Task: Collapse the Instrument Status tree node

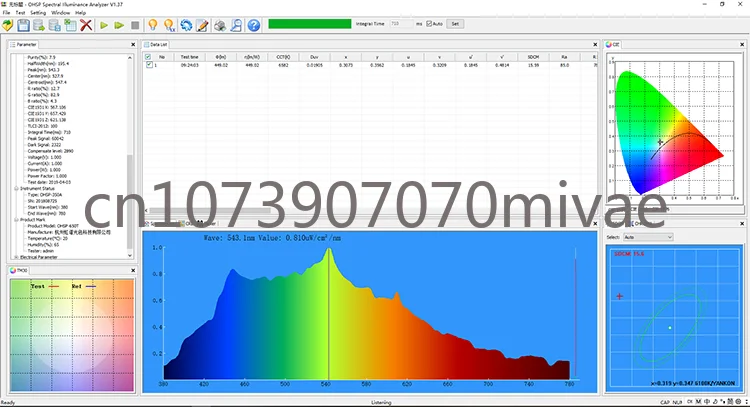Action: [16, 188]
